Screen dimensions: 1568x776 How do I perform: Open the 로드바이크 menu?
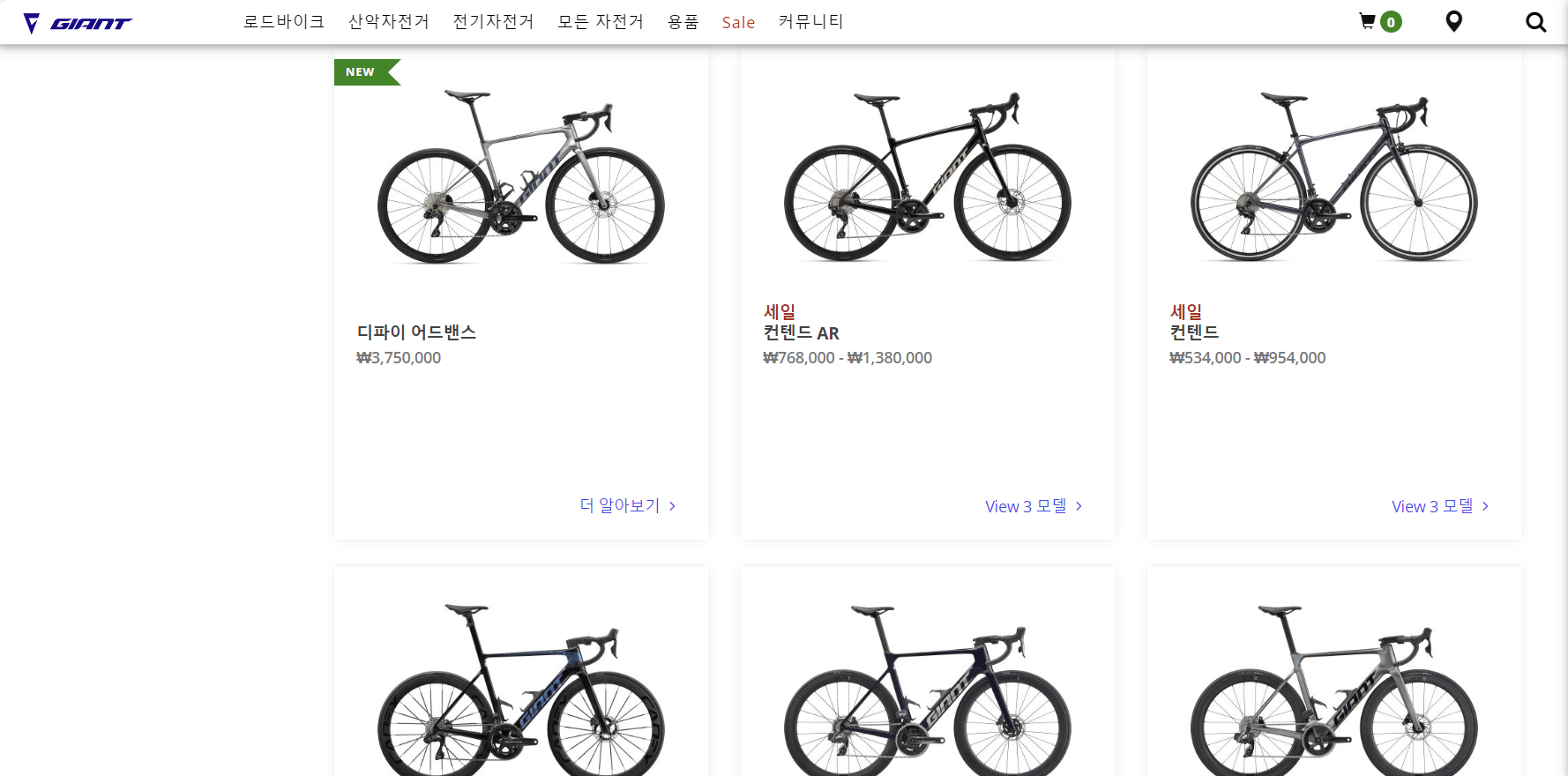tap(282, 21)
